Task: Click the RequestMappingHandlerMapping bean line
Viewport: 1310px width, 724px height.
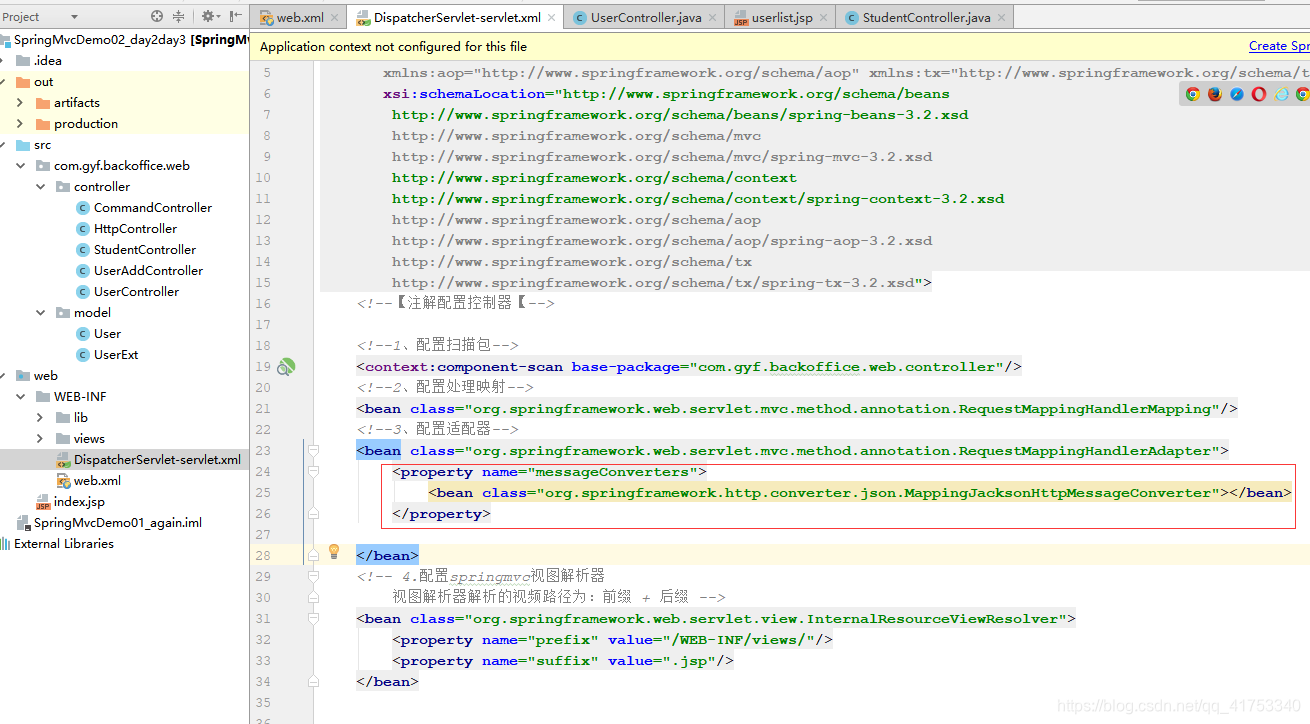Action: click(797, 409)
